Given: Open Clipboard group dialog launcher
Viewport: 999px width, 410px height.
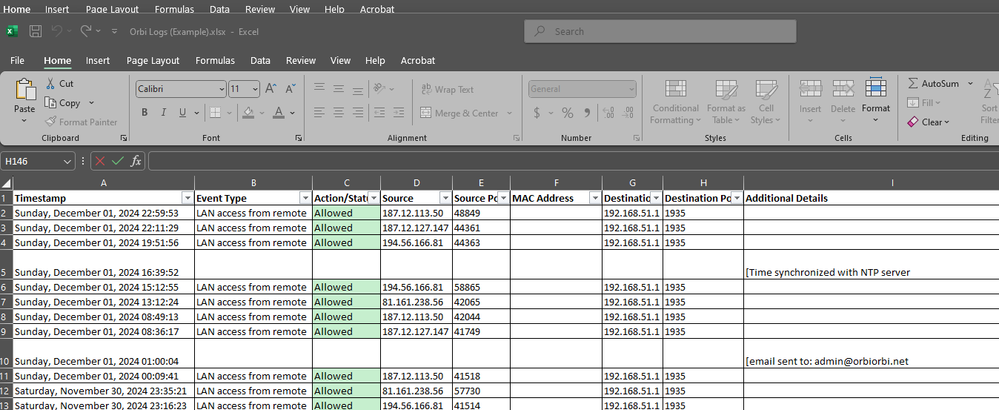Looking at the screenshot, I should pos(124,138).
